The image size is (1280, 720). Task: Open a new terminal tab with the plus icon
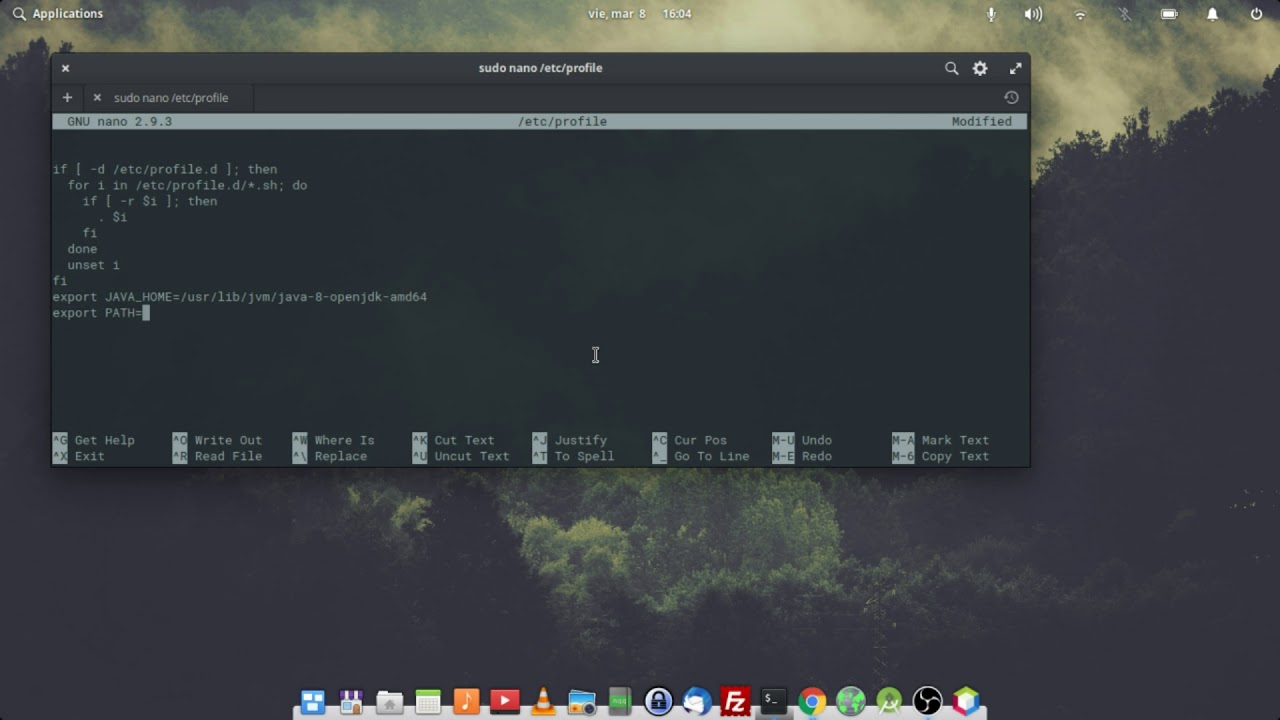(67, 97)
